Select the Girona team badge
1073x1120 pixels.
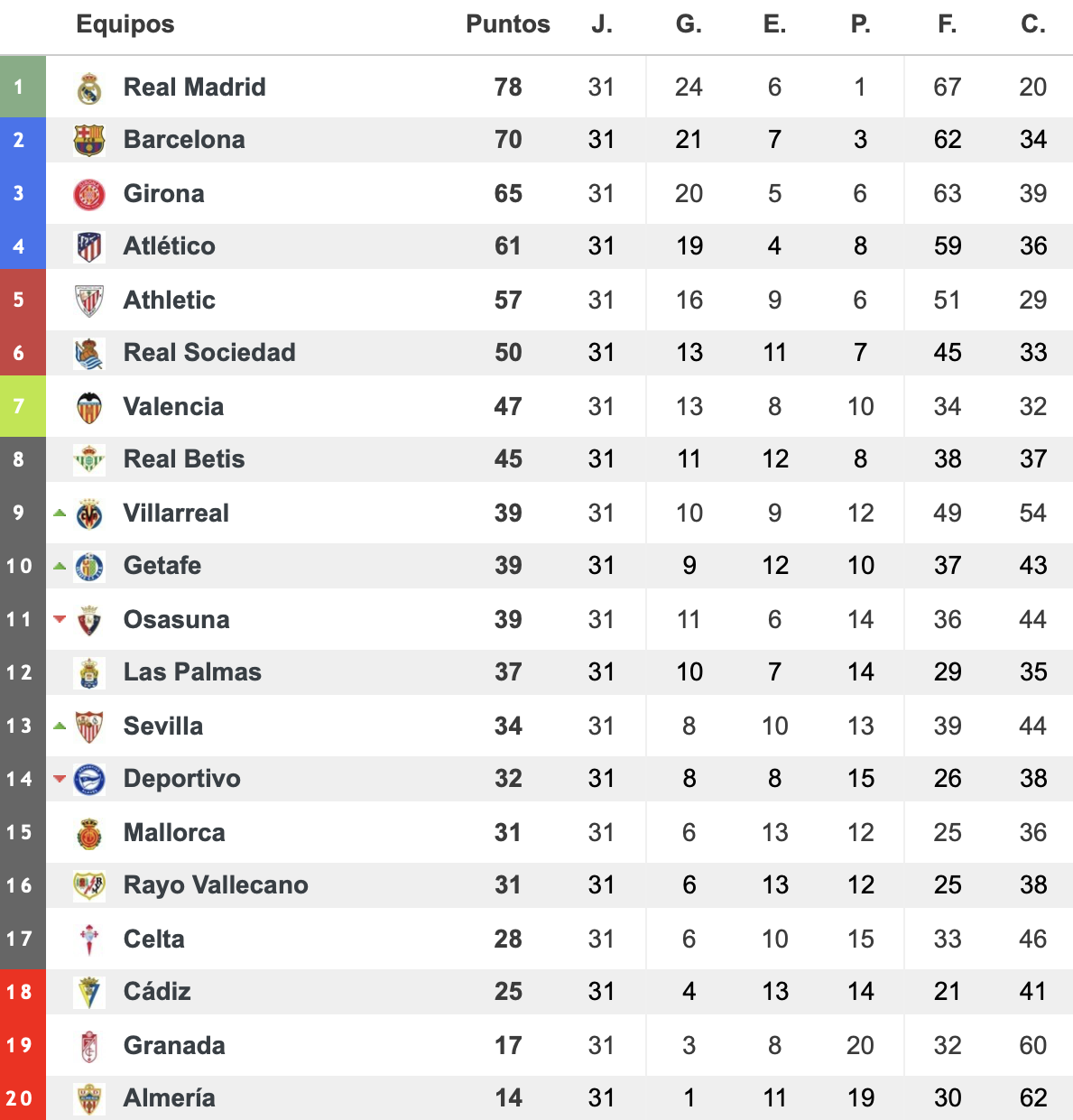tap(89, 193)
